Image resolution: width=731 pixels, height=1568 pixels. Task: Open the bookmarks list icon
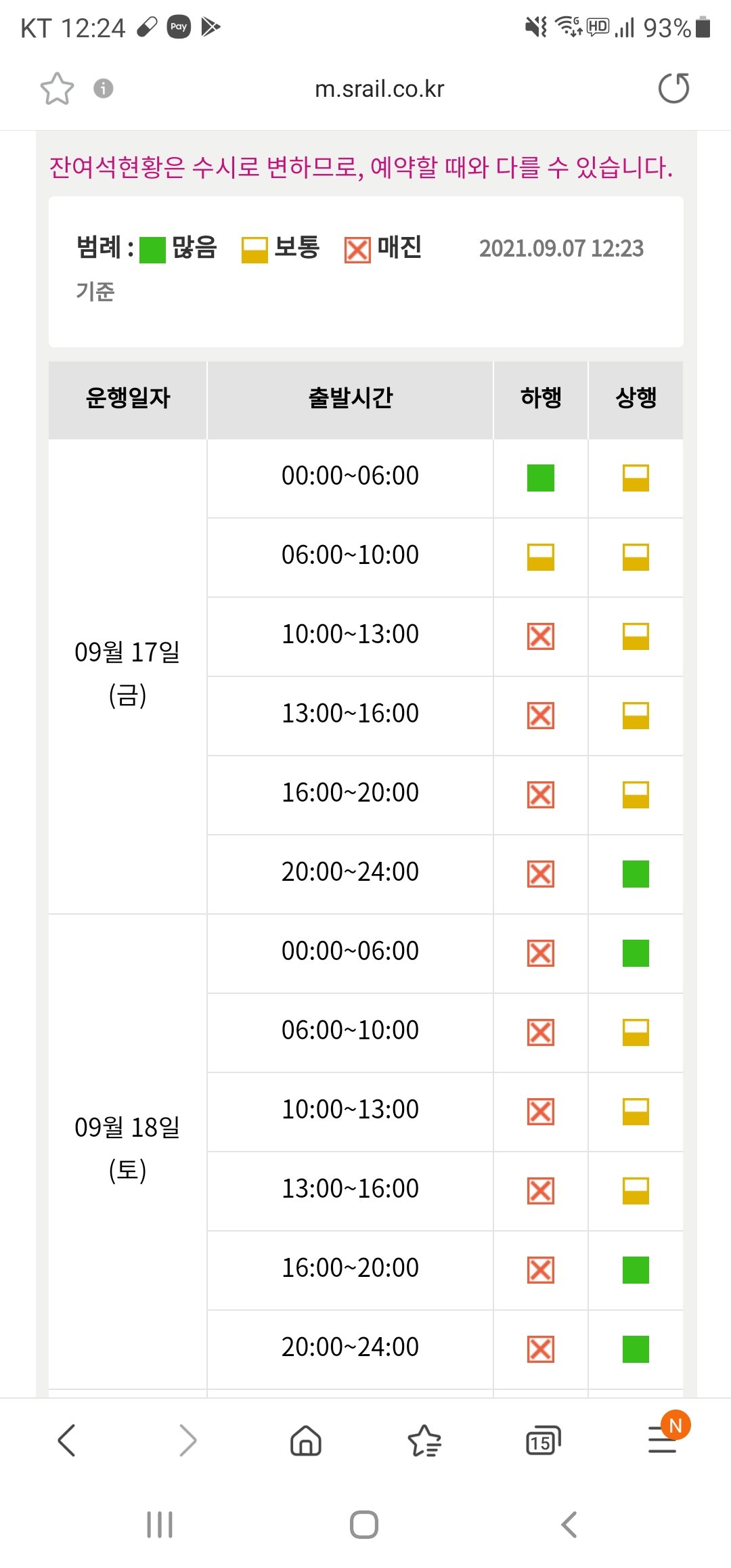tap(424, 1440)
